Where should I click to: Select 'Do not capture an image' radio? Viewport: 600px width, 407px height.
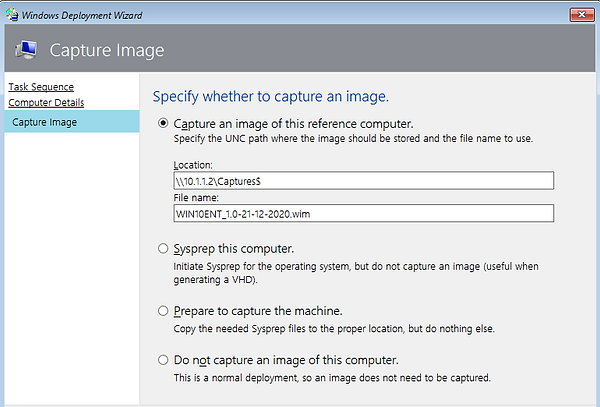163,360
